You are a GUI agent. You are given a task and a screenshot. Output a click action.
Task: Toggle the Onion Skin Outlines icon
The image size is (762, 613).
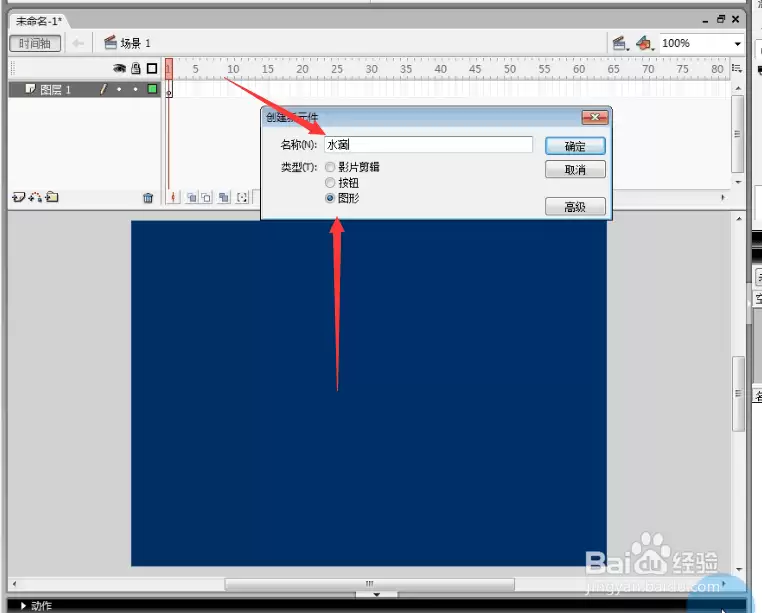207,197
